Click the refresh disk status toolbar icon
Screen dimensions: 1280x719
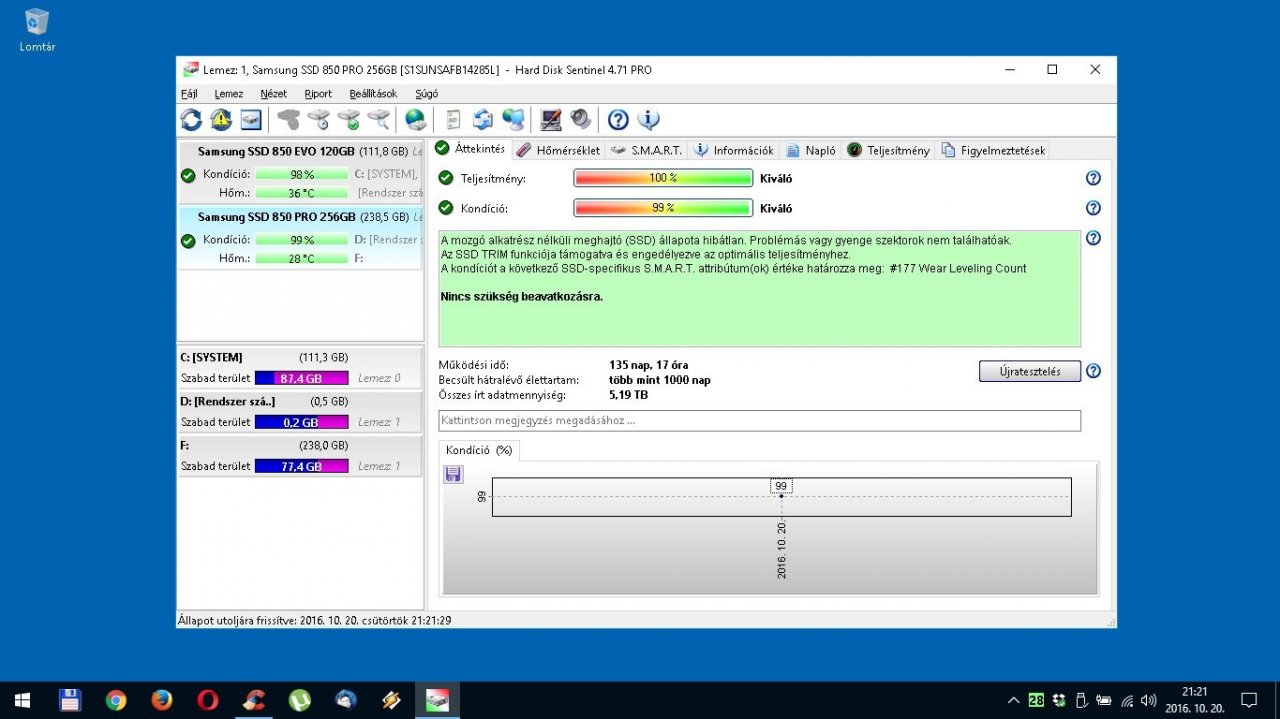coord(191,120)
